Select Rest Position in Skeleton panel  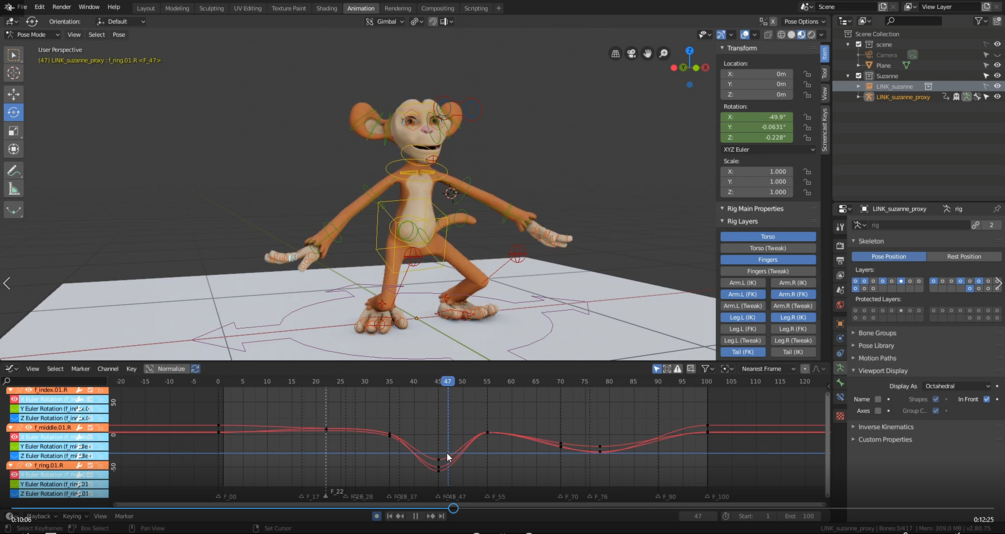click(x=963, y=256)
